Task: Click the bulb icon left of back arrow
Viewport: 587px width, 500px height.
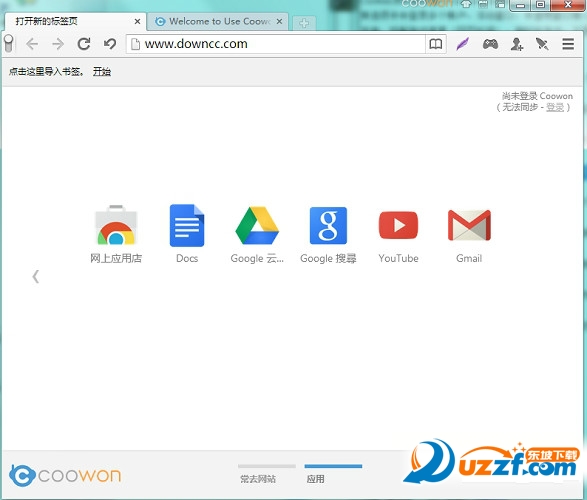Action: [x=9, y=43]
